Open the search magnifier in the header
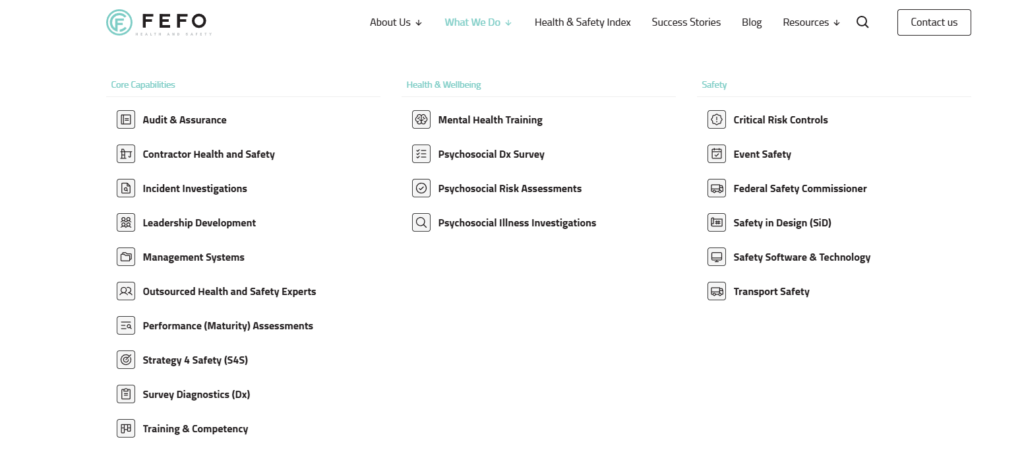This screenshot has width=1024, height=460. (x=863, y=22)
